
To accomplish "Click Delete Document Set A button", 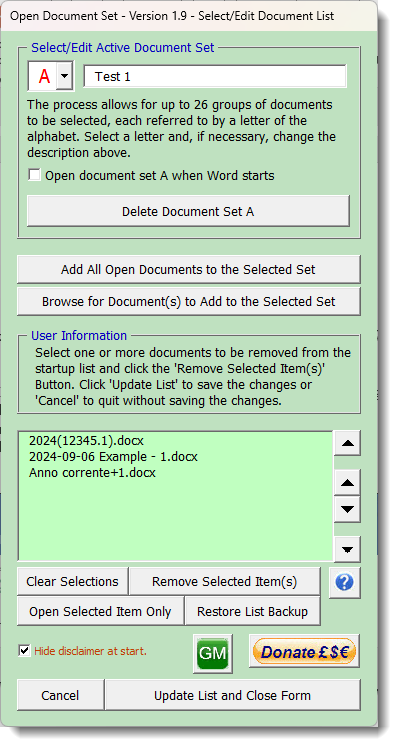I will click(x=188, y=211).
